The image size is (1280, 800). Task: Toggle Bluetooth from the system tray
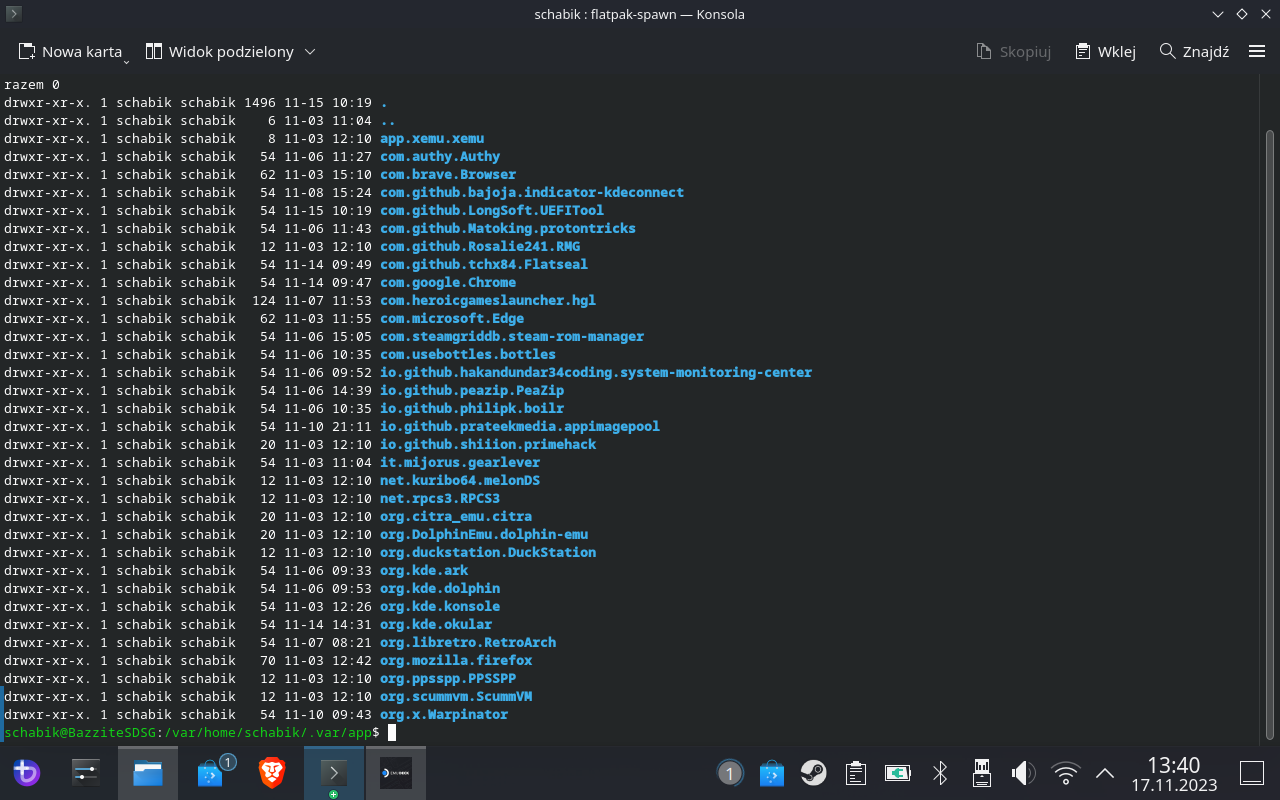[x=939, y=773]
